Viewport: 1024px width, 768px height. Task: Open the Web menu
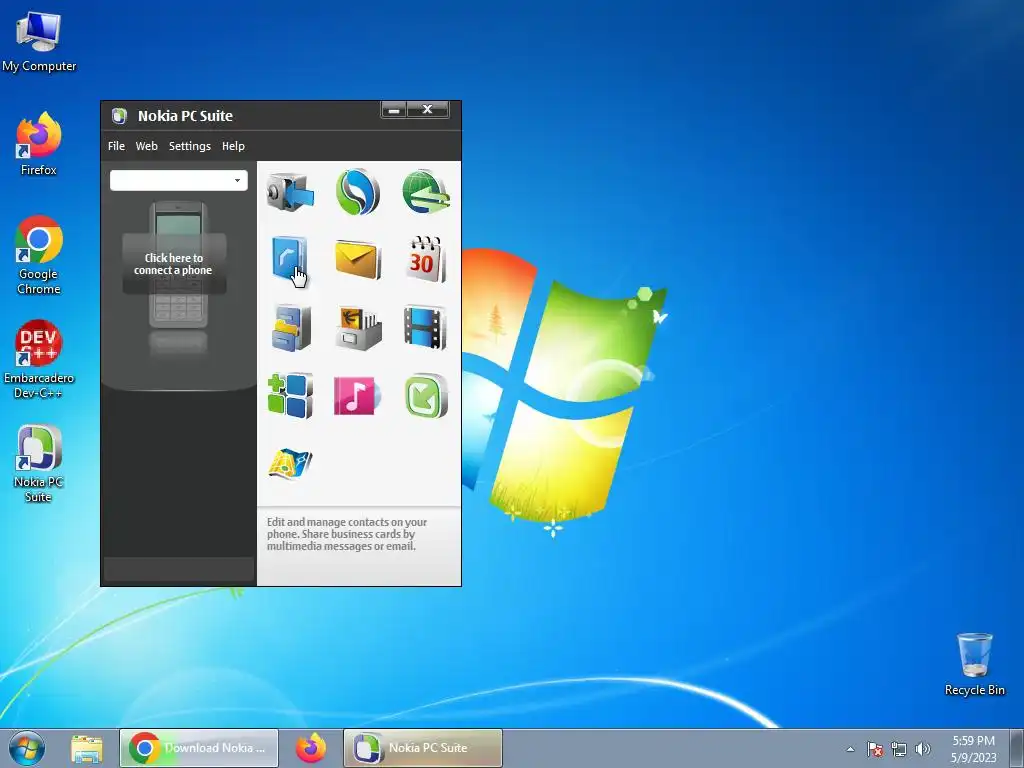point(146,146)
